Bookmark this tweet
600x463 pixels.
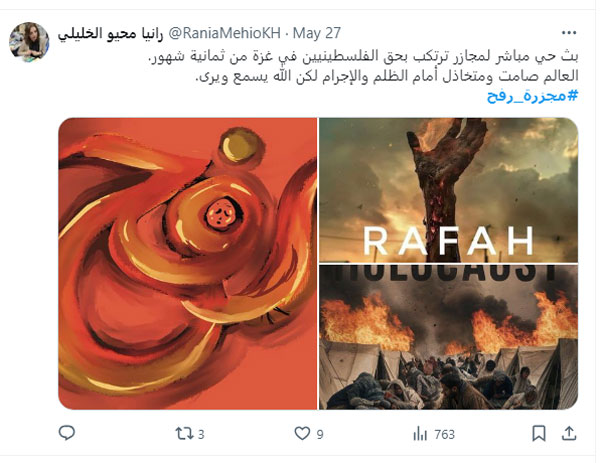tap(539, 434)
